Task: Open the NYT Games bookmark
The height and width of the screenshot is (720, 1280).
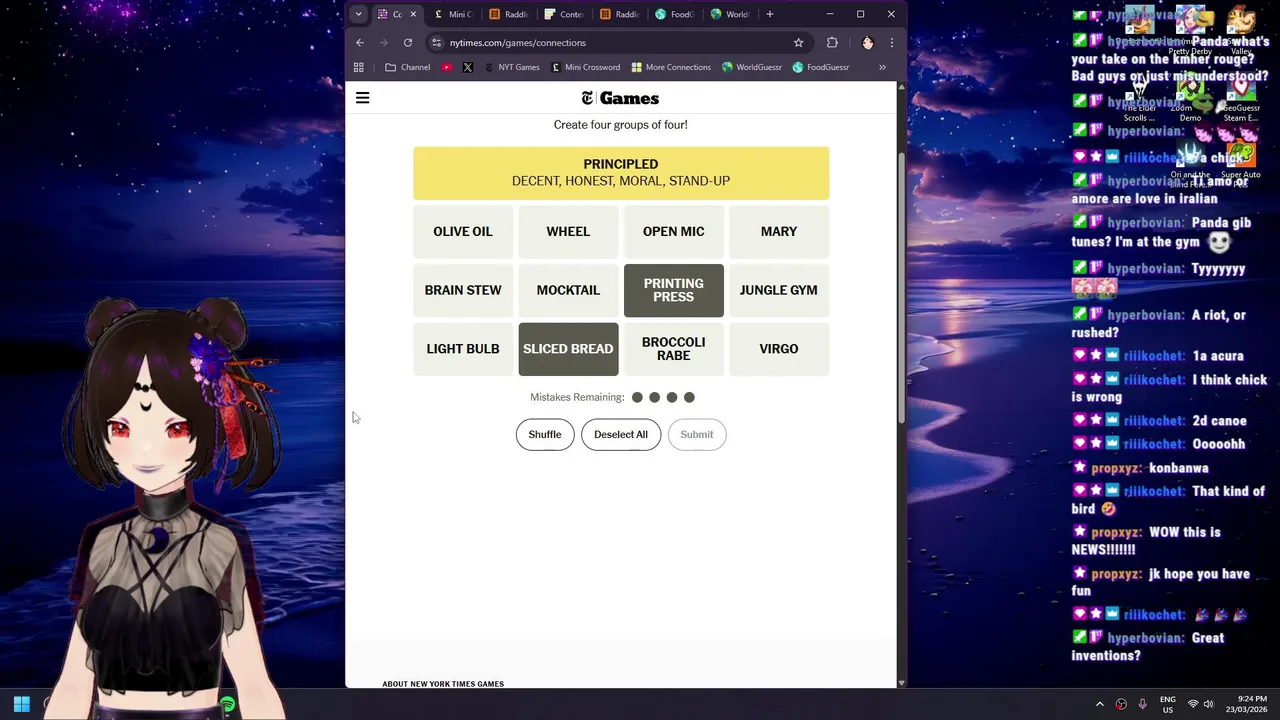Action: click(x=511, y=67)
